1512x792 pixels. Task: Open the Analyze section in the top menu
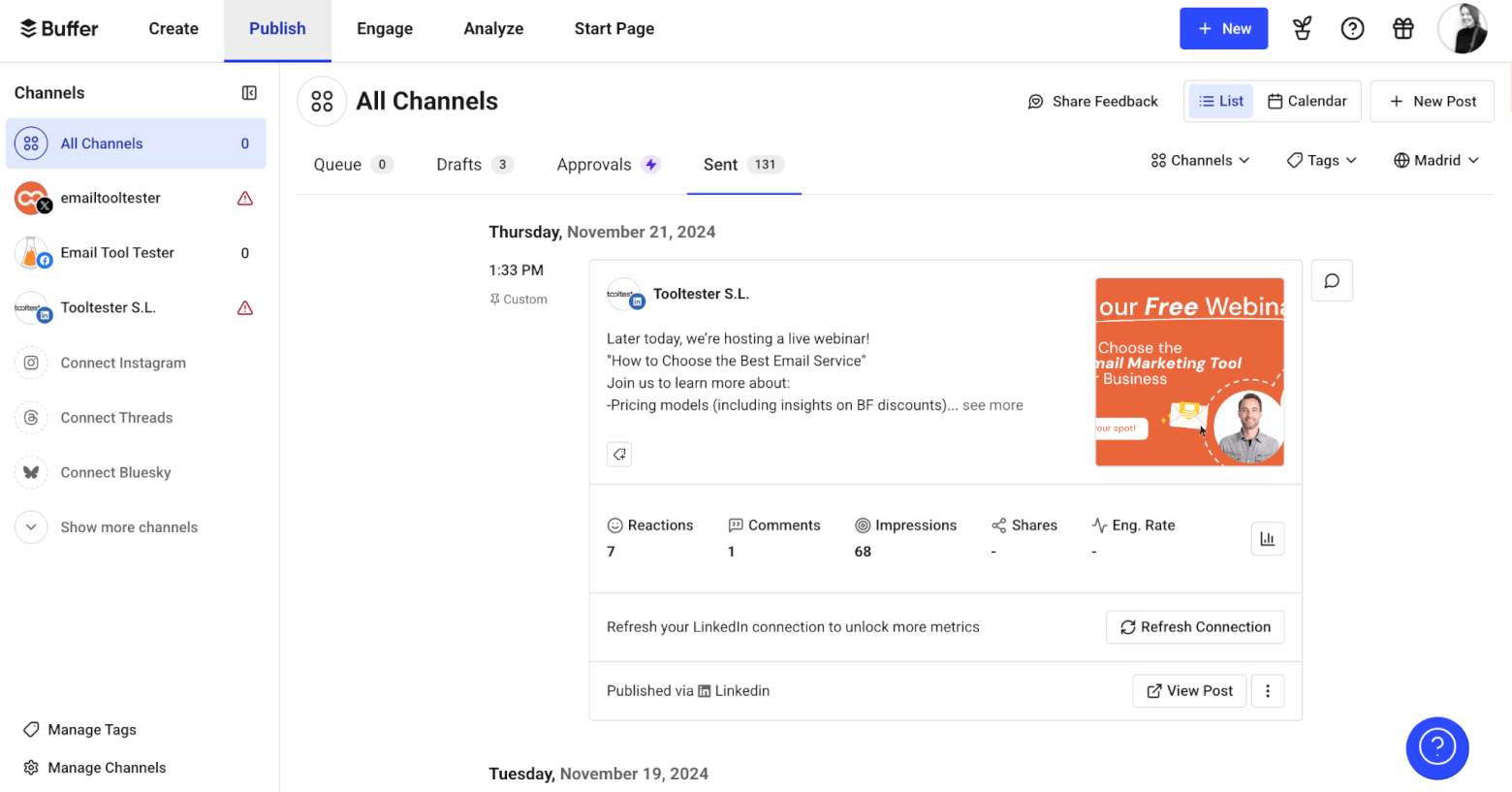(x=492, y=28)
